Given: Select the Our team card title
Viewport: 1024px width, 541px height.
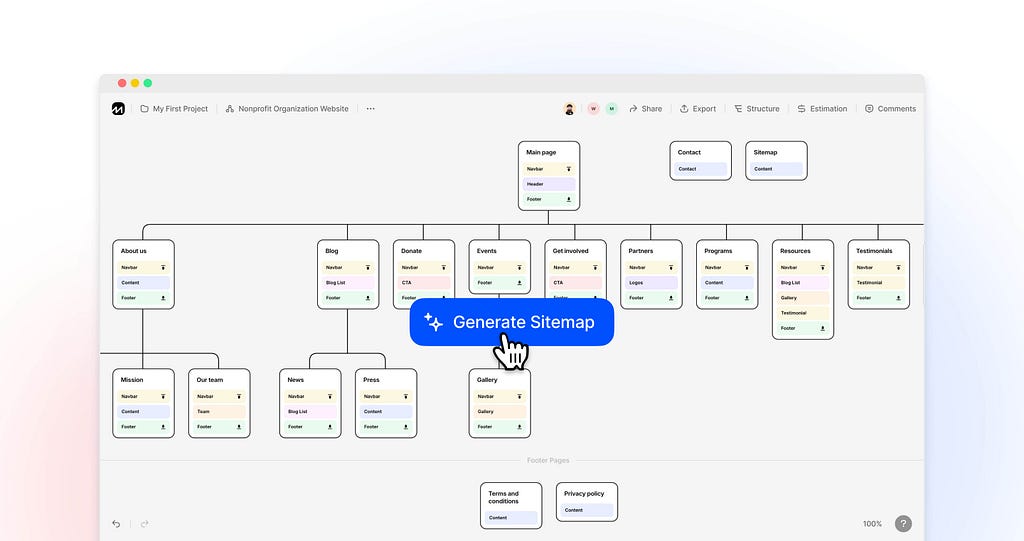Looking at the screenshot, I should [x=210, y=380].
